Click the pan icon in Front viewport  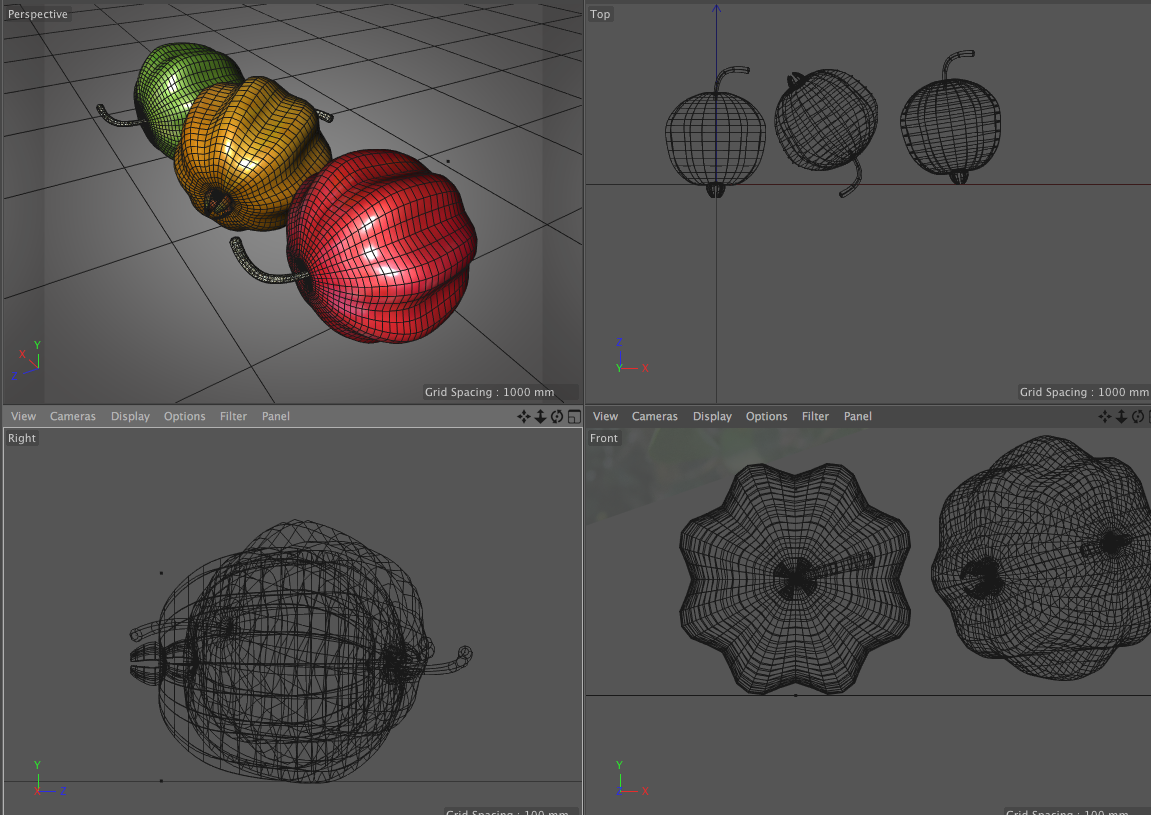(x=1105, y=416)
